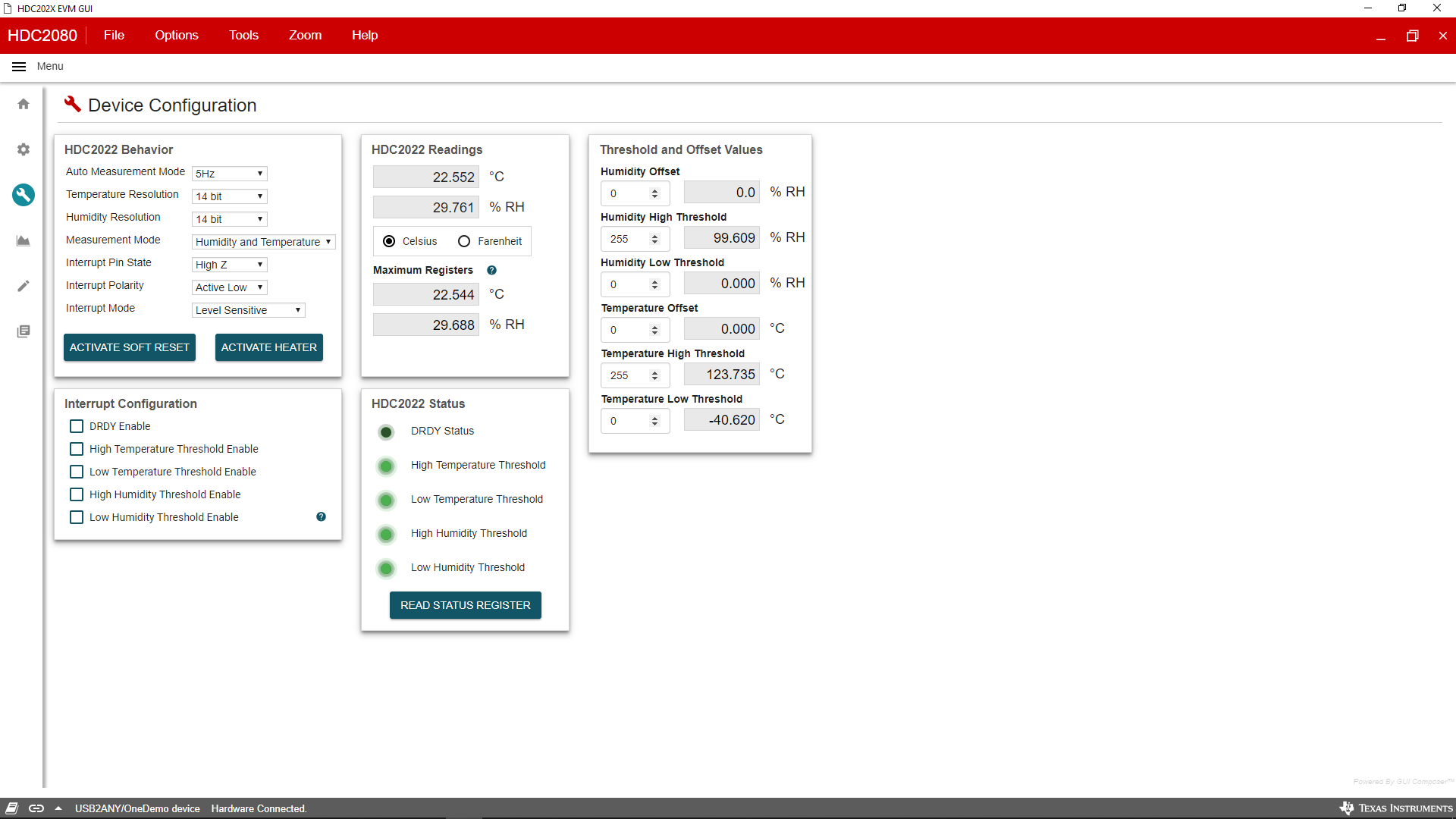
Task: Open the hamburger Menu icon
Action: coord(19,67)
